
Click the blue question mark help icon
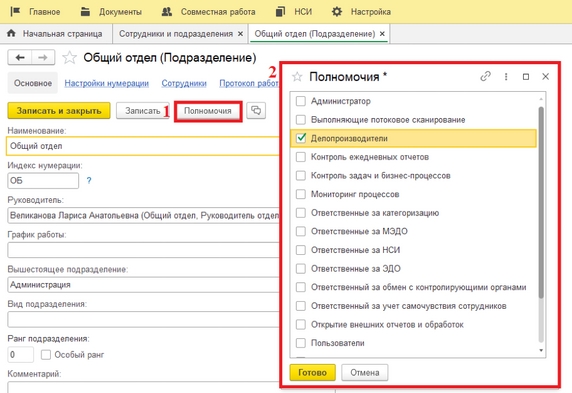(89, 180)
